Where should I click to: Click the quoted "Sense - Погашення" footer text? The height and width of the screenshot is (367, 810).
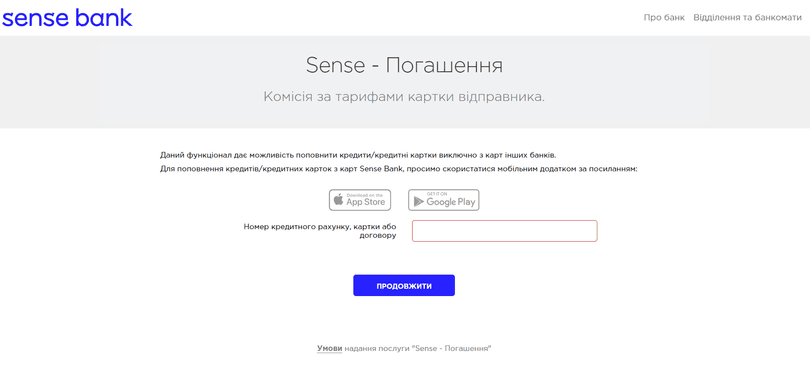[x=451, y=348]
